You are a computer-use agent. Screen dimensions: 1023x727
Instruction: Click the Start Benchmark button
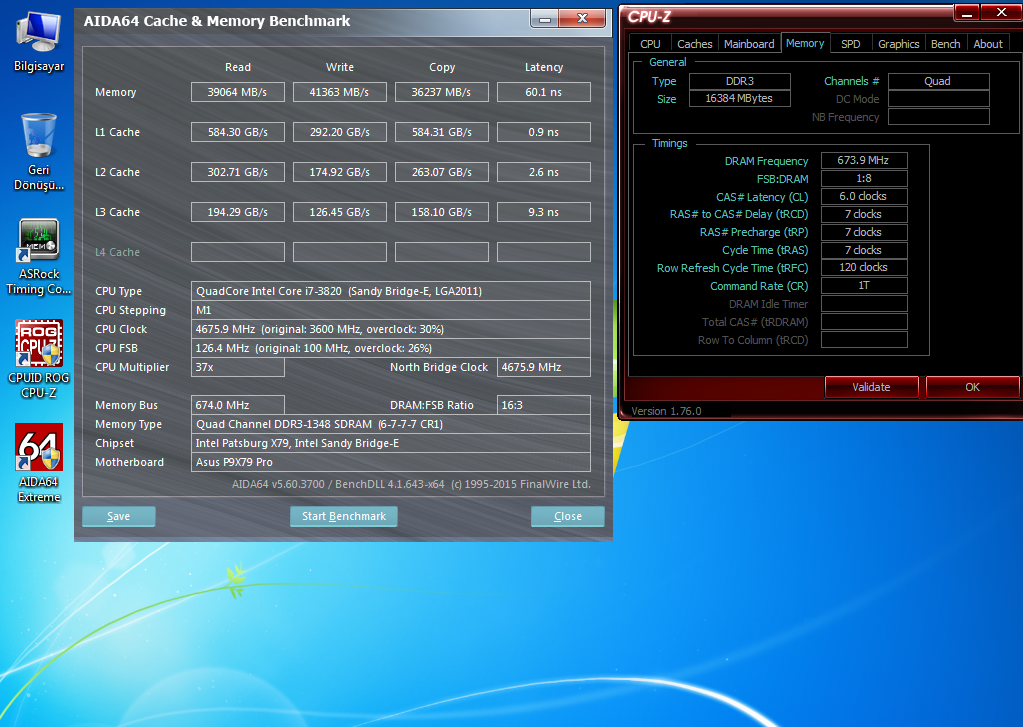click(344, 516)
